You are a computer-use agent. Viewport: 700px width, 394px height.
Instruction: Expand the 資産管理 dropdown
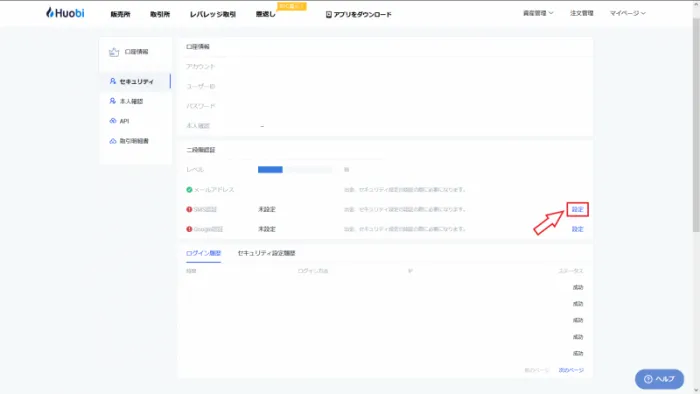(x=538, y=13)
